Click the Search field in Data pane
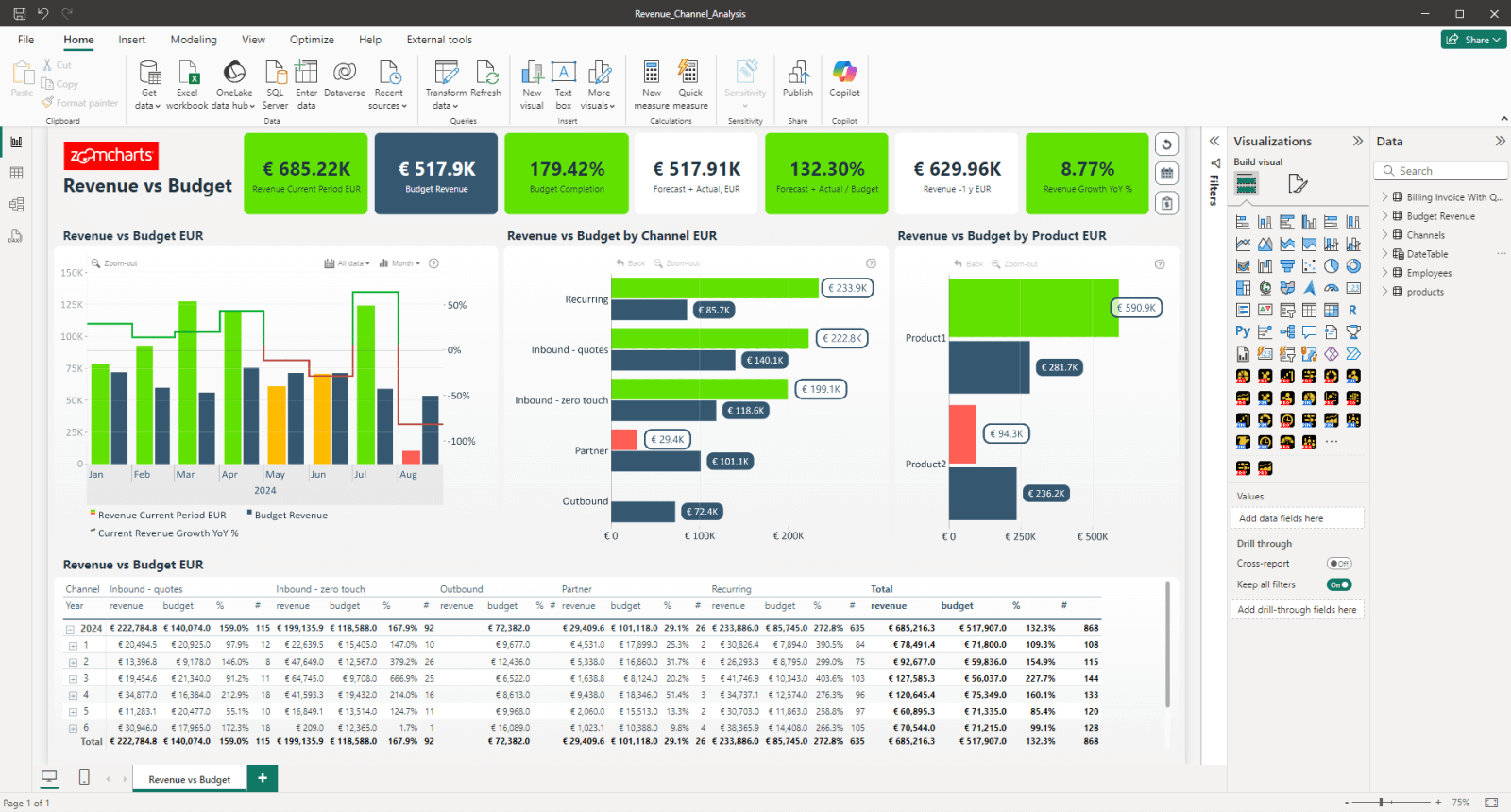Image resolution: width=1511 pixels, height=812 pixels. click(1441, 171)
